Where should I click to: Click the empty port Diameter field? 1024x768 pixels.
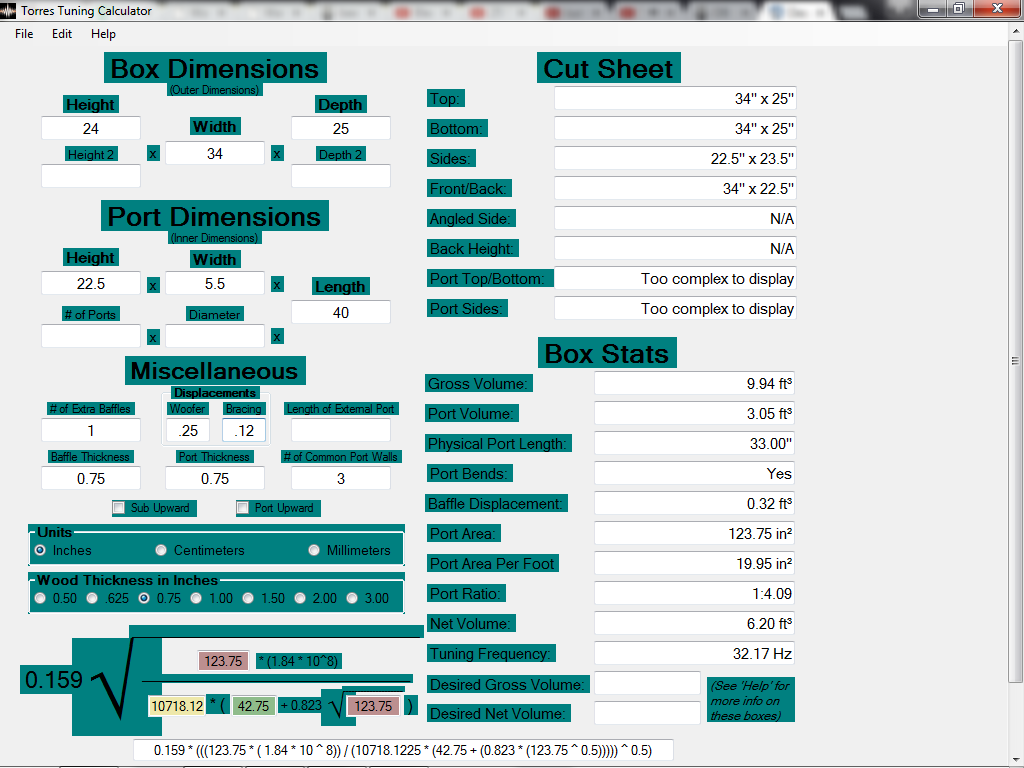pyautogui.click(x=215, y=336)
